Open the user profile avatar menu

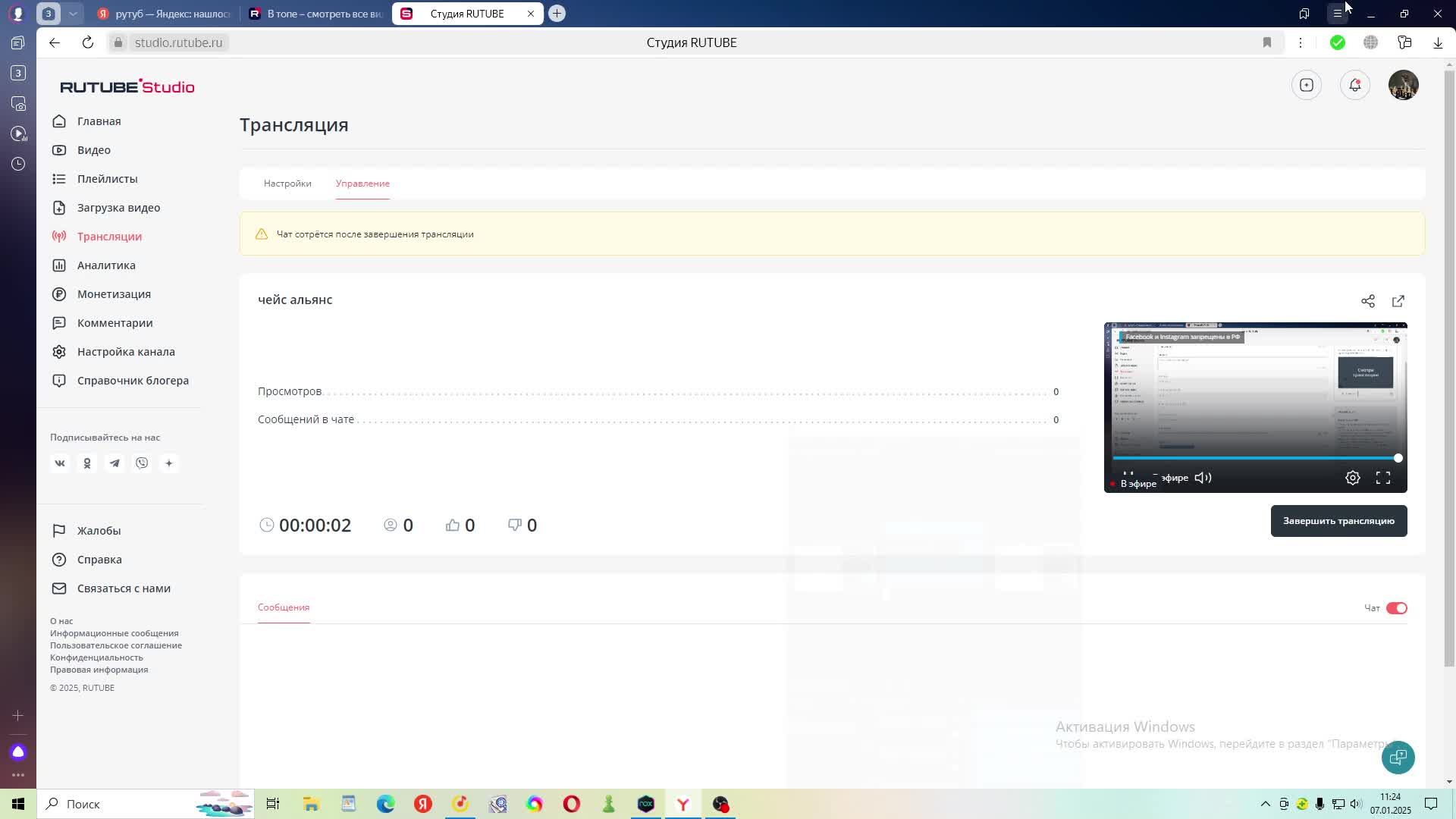(x=1403, y=85)
